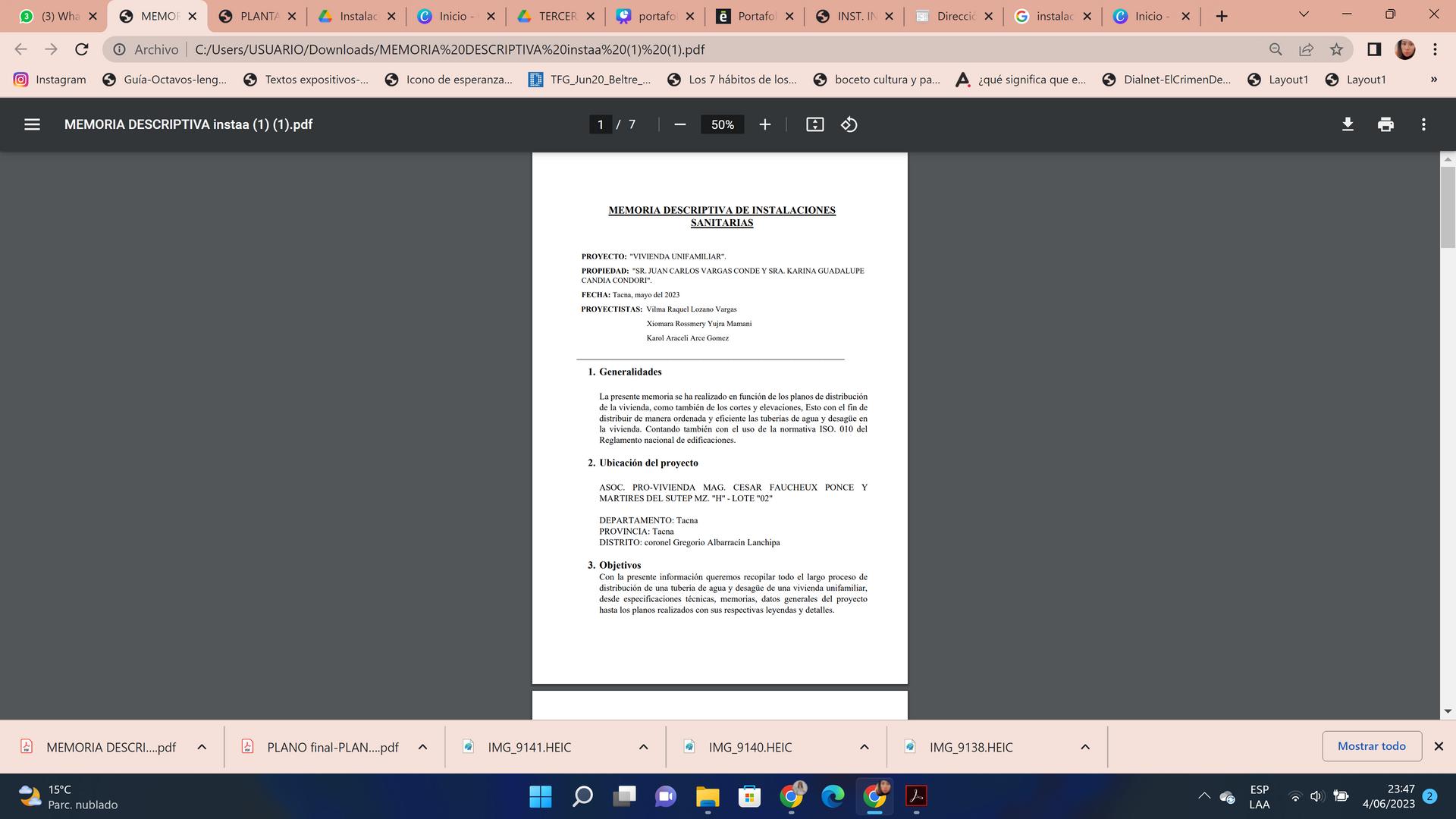Toggle the browser side panel
The image size is (1456, 819).
(x=1373, y=49)
